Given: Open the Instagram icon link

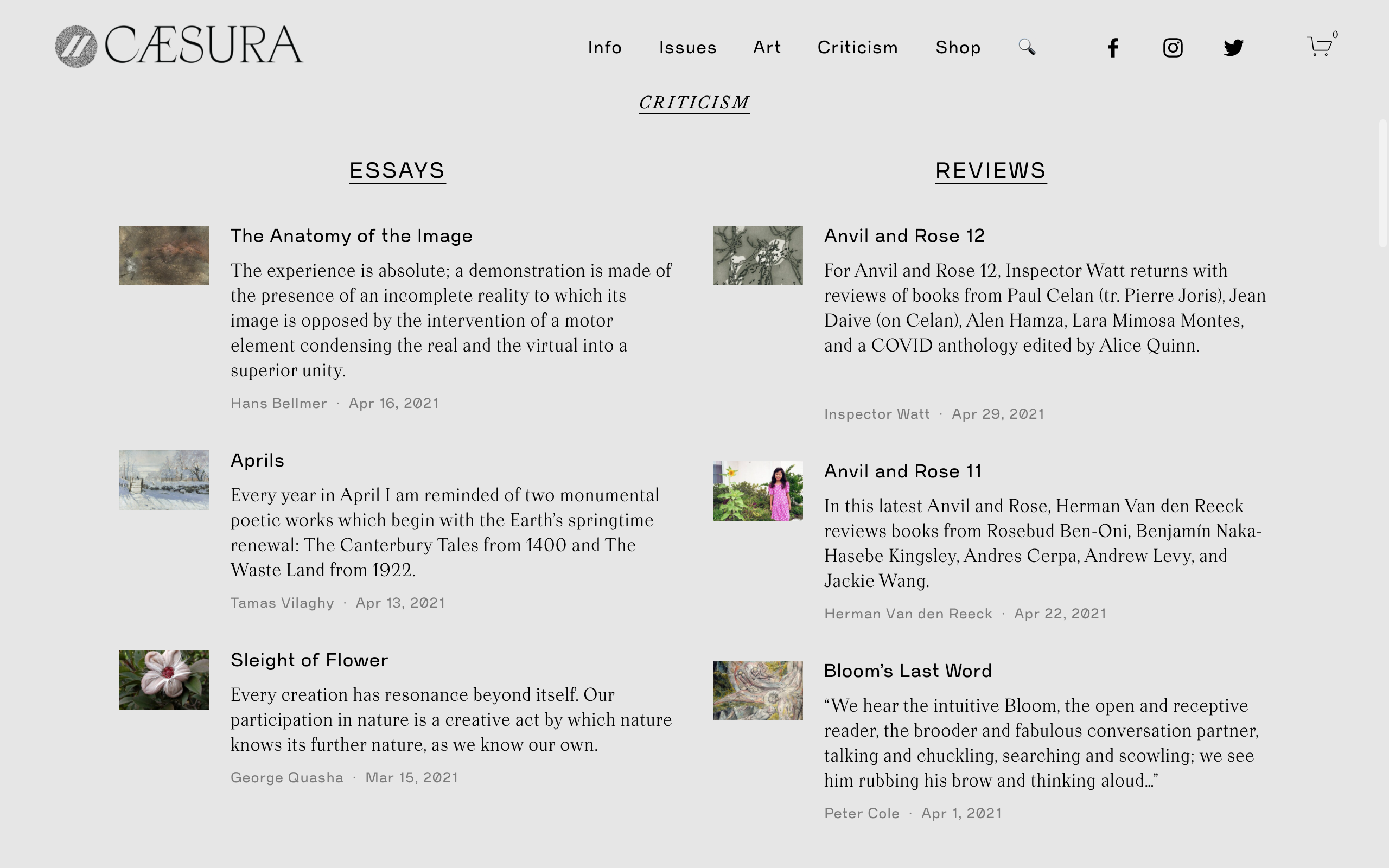Looking at the screenshot, I should pos(1173,47).
